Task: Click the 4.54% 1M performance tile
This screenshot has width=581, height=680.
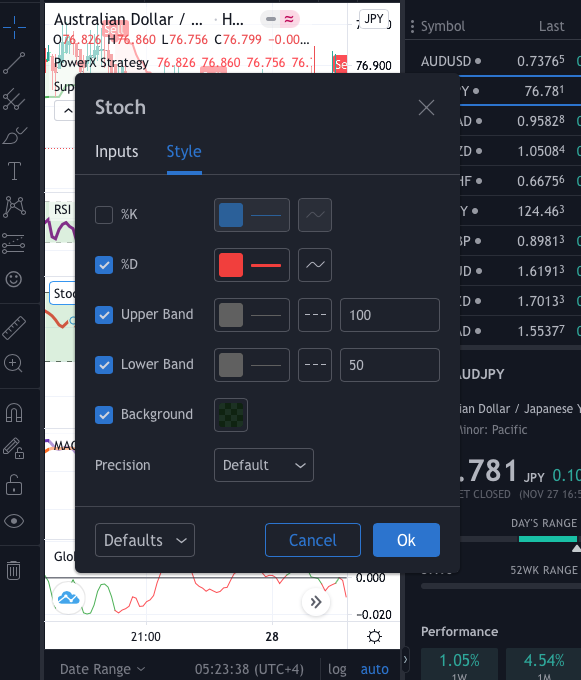Action: coord(544,664)
